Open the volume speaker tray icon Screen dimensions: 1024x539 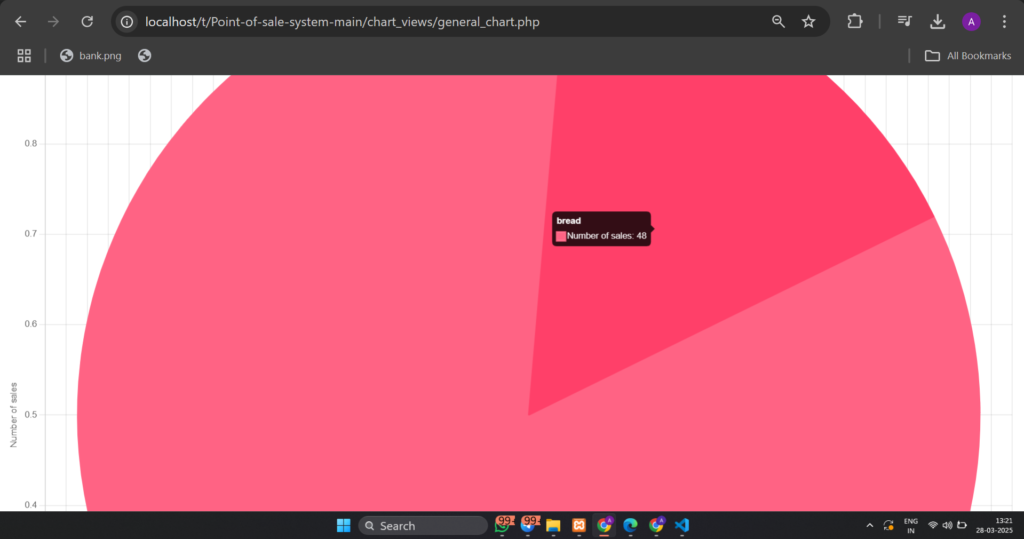click(x=947, y=525)
